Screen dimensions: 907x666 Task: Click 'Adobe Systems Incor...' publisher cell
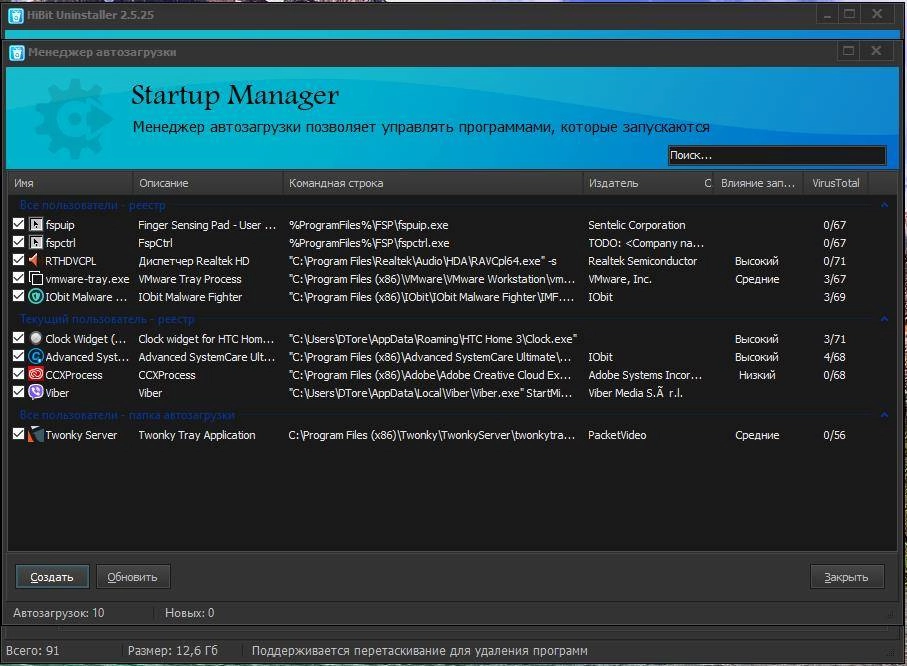pos(645,375)
